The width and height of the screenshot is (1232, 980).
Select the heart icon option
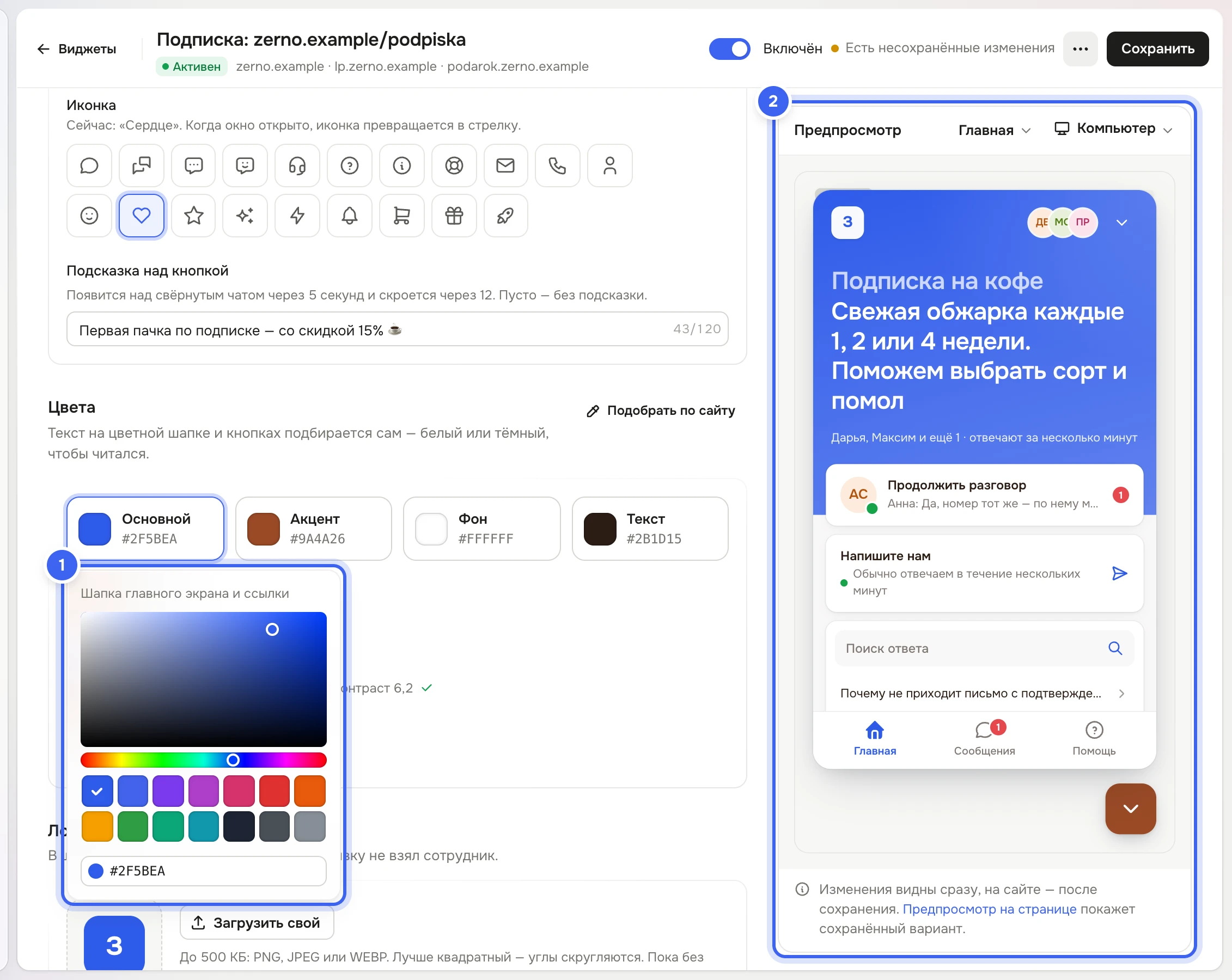(141, 216)
